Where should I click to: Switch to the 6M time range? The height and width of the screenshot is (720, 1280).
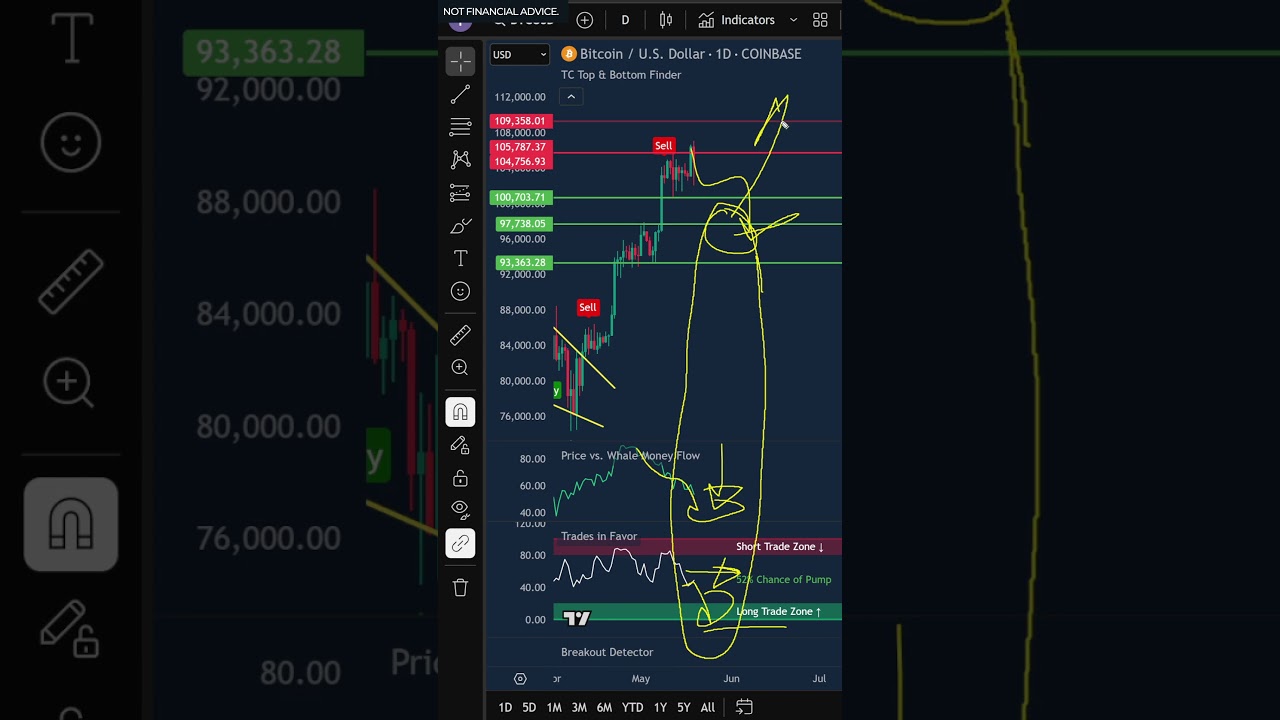coord(604,707)
